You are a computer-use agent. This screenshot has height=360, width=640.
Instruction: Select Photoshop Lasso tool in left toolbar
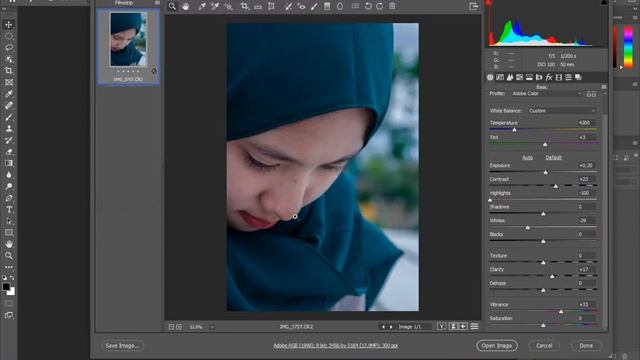(9, 48)
